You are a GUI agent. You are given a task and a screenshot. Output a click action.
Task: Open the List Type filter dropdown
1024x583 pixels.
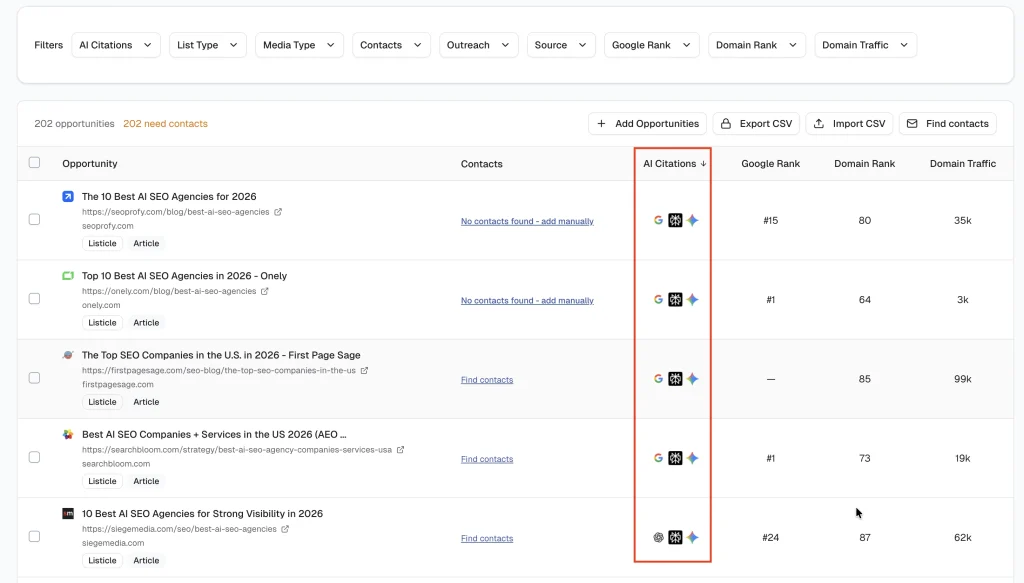[x=208, y=45]
